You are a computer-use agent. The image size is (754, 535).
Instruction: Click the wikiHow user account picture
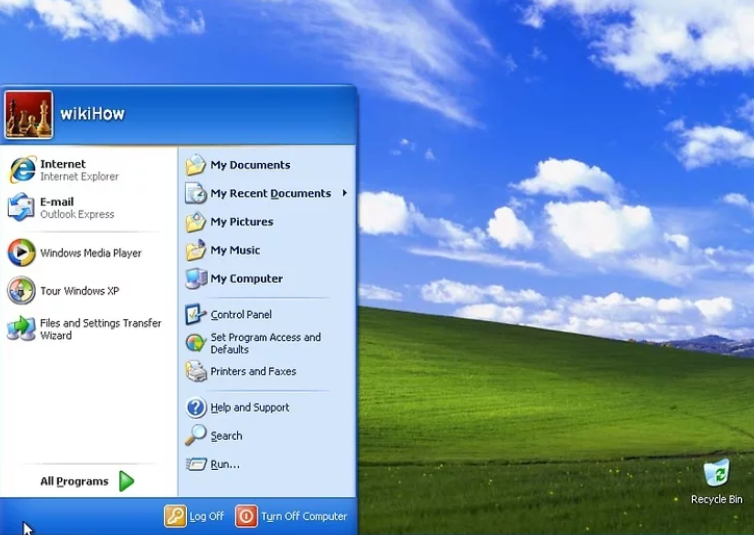pos(29,114)
